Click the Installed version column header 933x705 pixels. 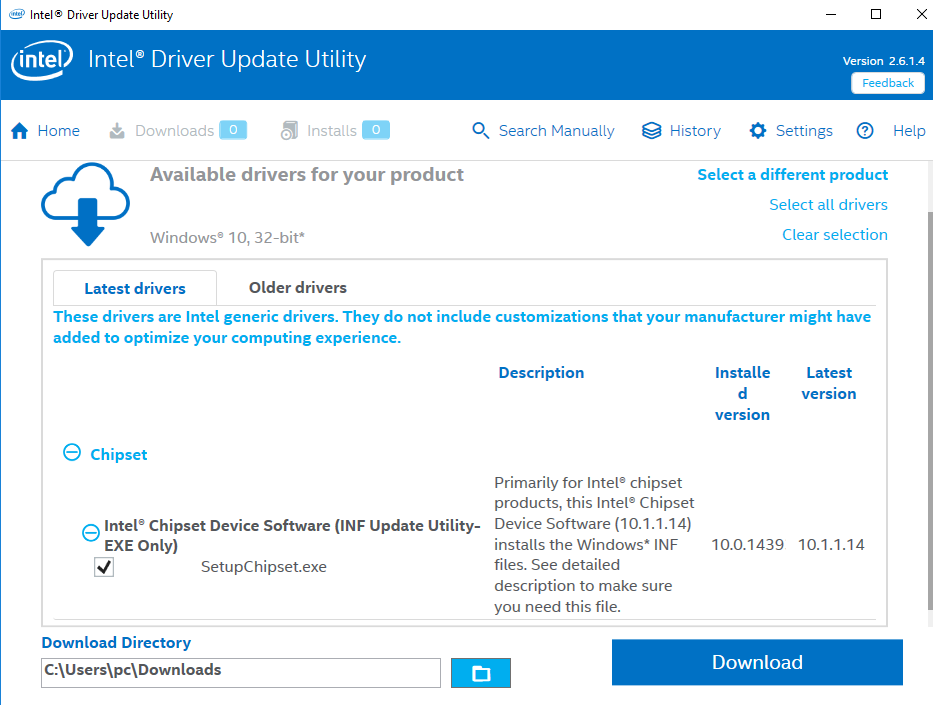[742, 393]
